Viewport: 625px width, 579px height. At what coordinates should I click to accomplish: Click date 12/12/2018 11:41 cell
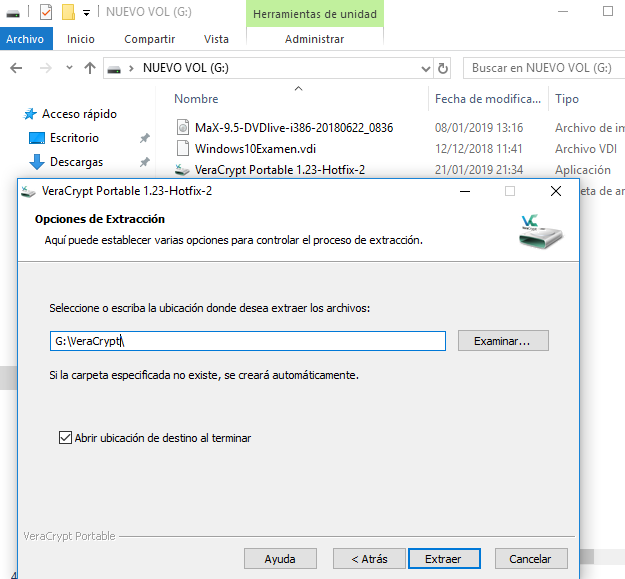(479, 149)
